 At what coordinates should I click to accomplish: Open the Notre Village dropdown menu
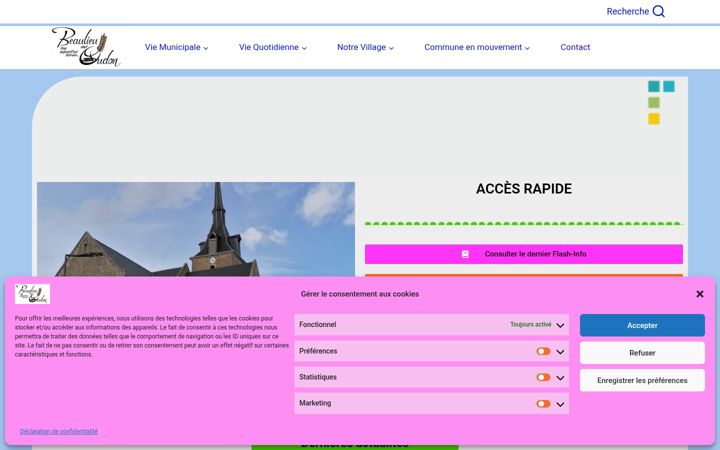pyautogui.click(x=366, y=47)
